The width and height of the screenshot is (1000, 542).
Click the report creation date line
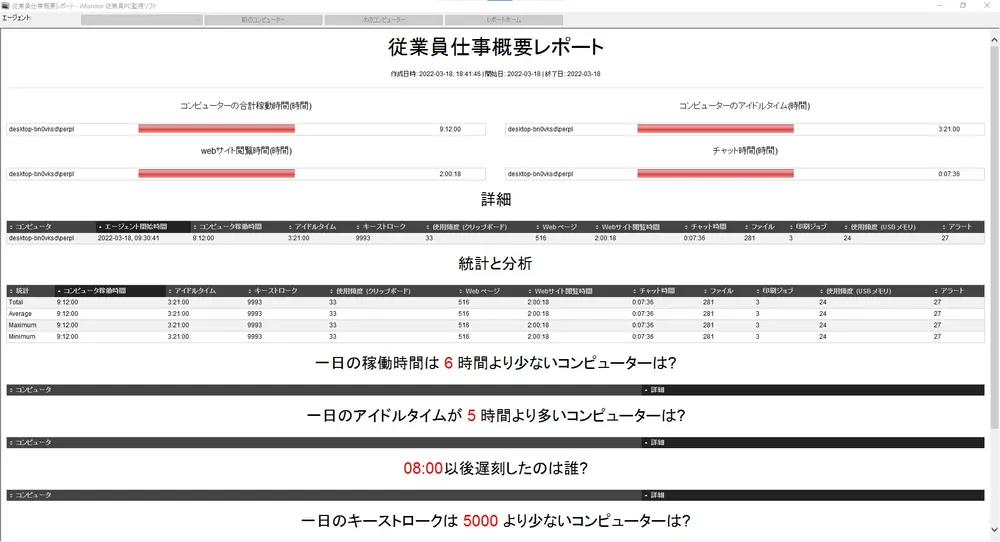point(496,74)
